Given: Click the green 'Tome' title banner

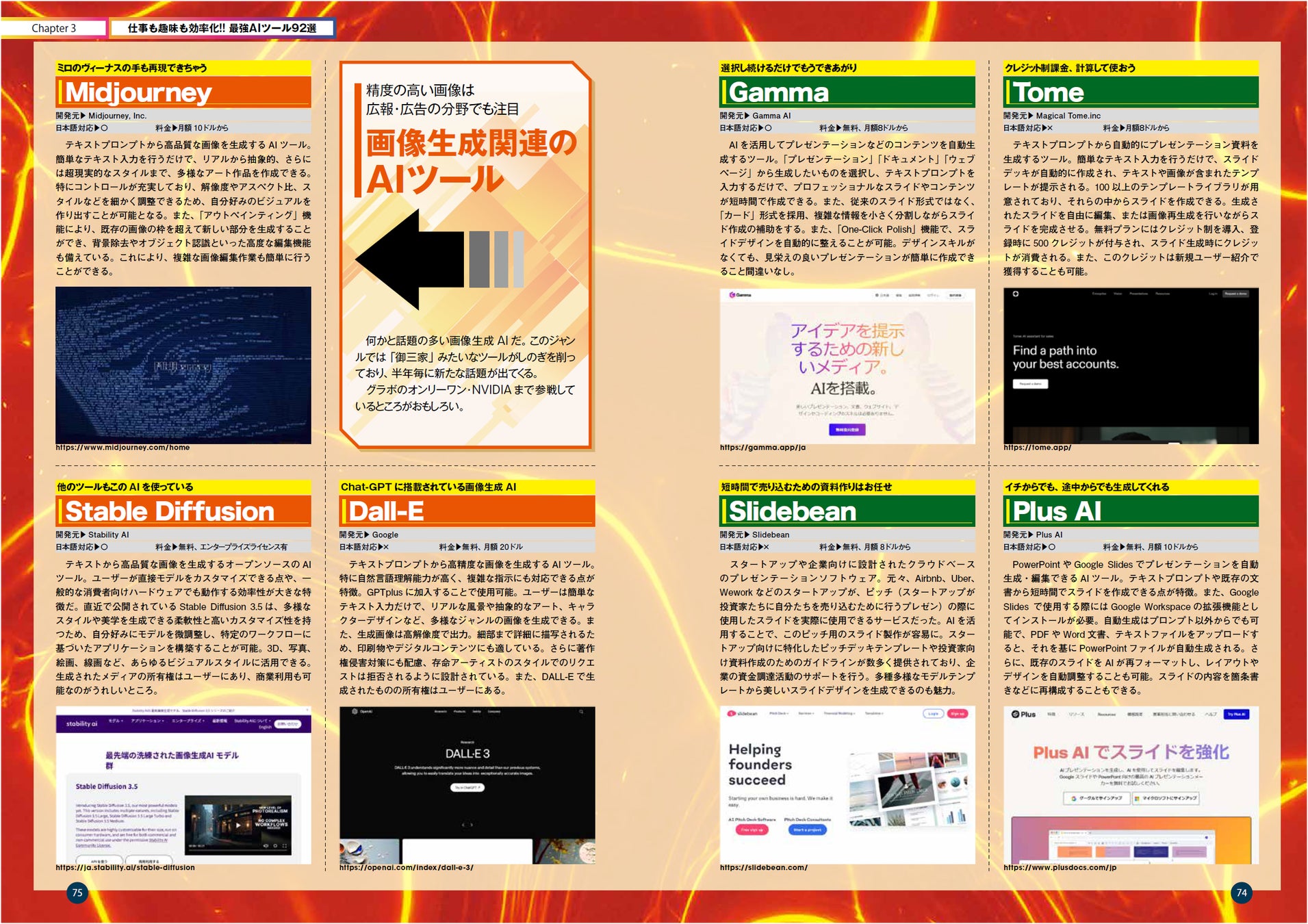Looking at the screenshot, I should pos(1131,92).
